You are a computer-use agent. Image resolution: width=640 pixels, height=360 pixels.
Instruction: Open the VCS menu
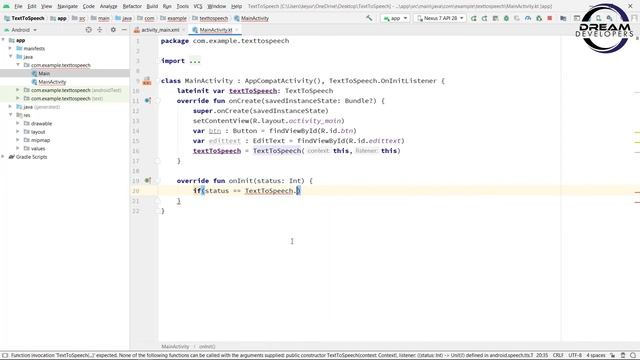point(198,6)
